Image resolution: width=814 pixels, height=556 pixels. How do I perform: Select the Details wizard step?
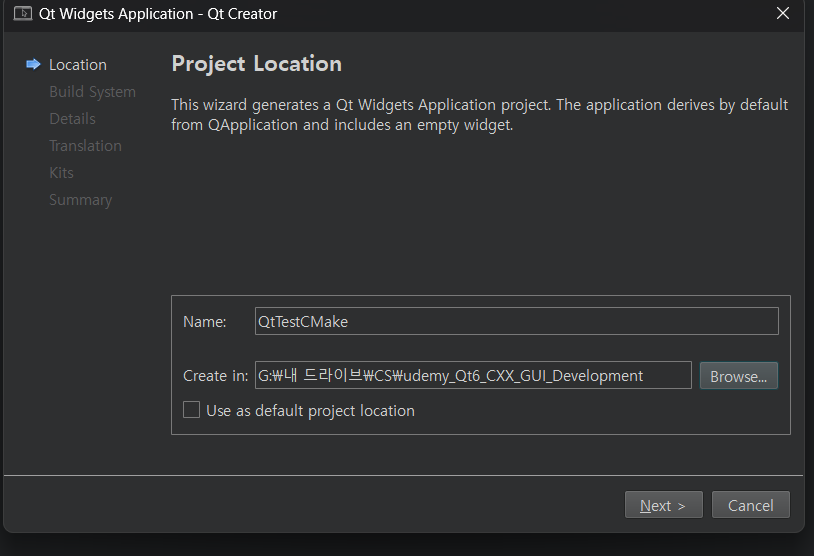pos(72,119)
